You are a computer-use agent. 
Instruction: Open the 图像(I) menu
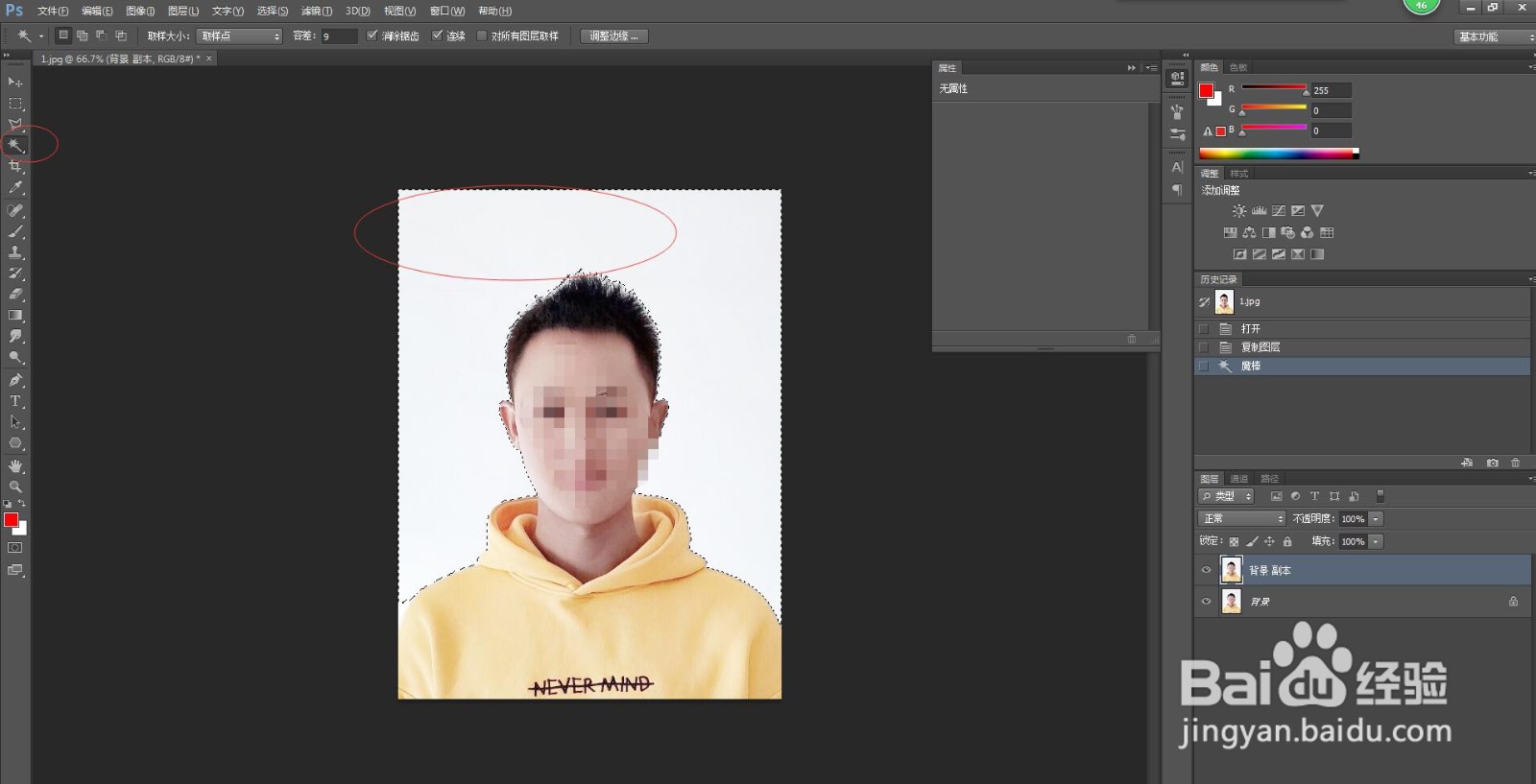click(x=140, y=11)
